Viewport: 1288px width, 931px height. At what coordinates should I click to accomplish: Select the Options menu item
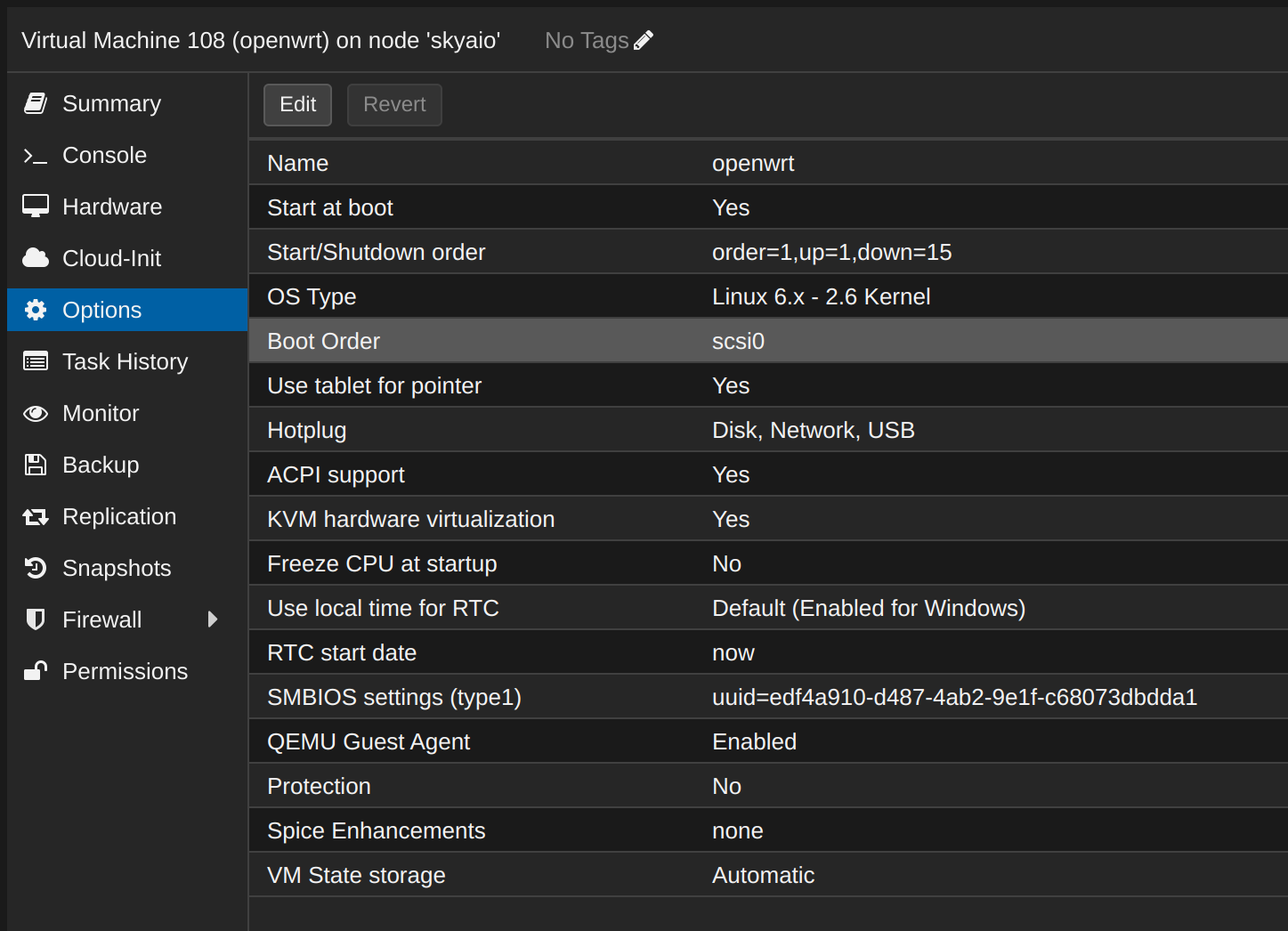[x=127, y=310]
